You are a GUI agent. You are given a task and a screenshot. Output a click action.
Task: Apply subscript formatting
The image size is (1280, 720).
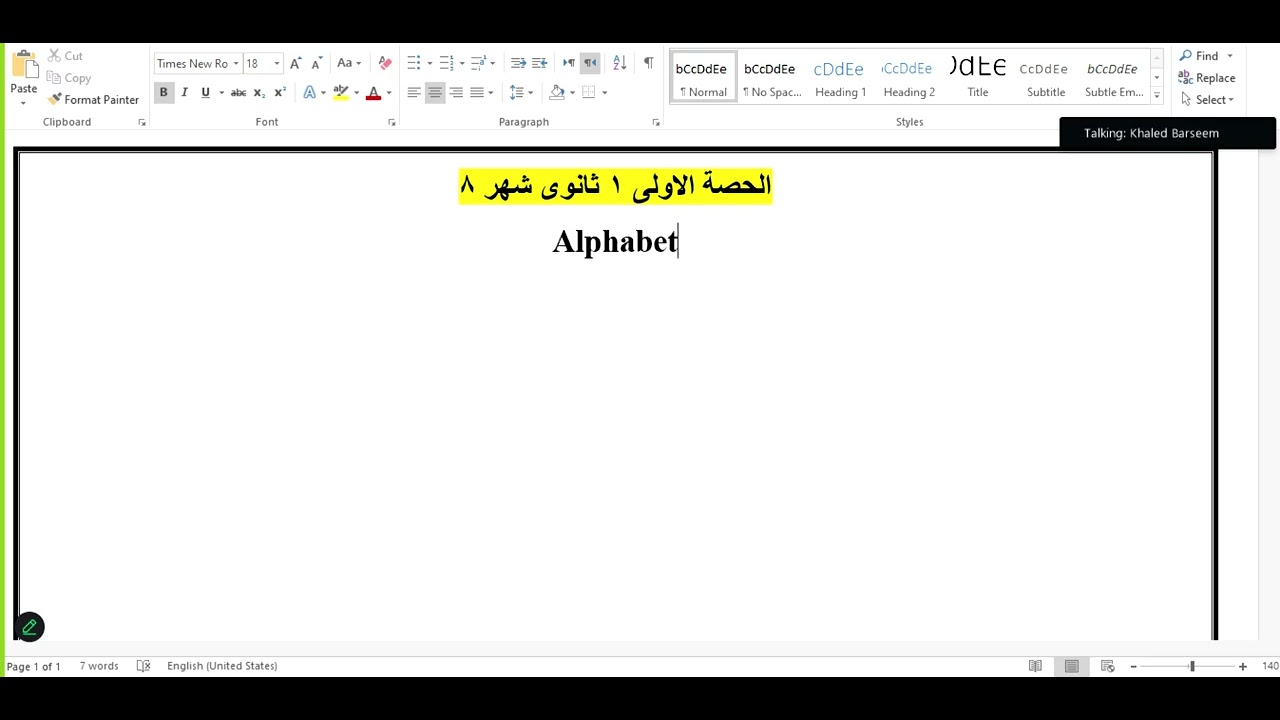tap(259, 92)
